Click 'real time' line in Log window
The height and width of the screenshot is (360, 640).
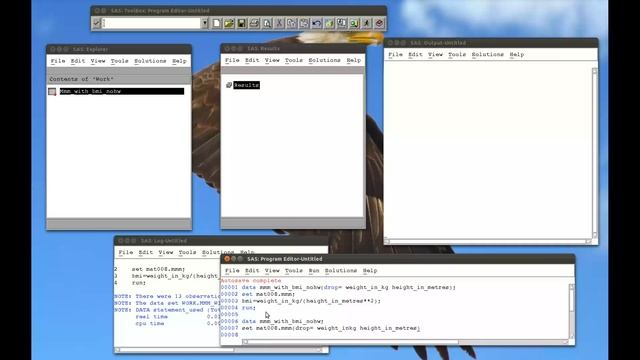[151, 317]
